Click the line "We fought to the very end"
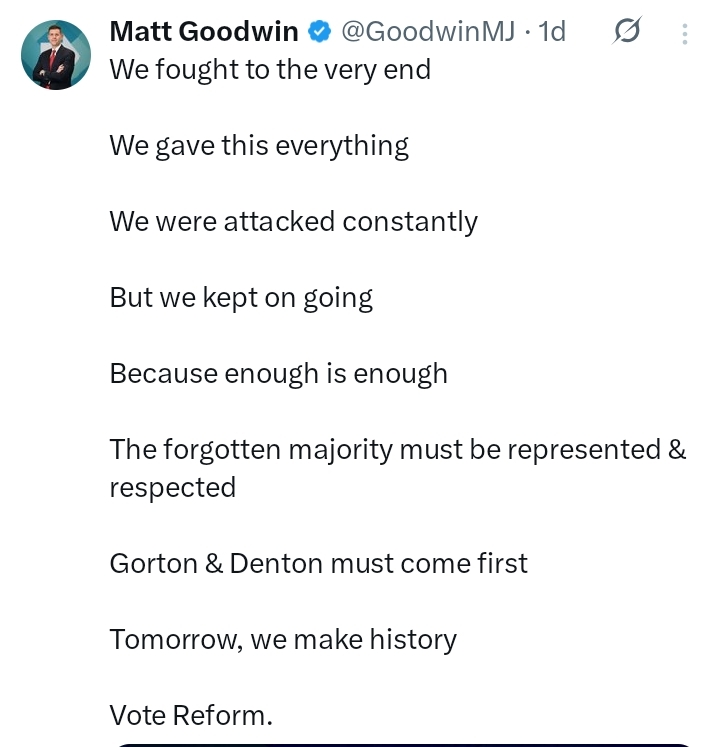The height and width of the screenshot is (747, 720). pyautogui.click(x=270, y=70)
